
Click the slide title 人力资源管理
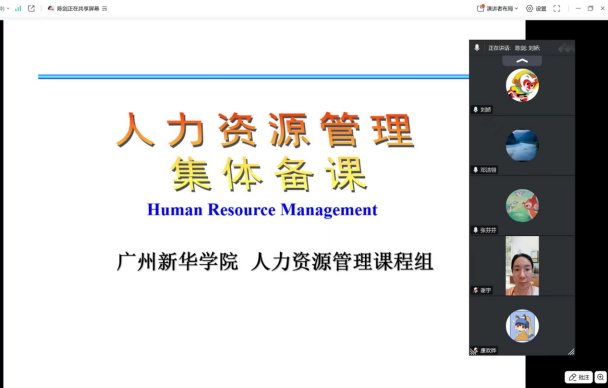point(265,130)
